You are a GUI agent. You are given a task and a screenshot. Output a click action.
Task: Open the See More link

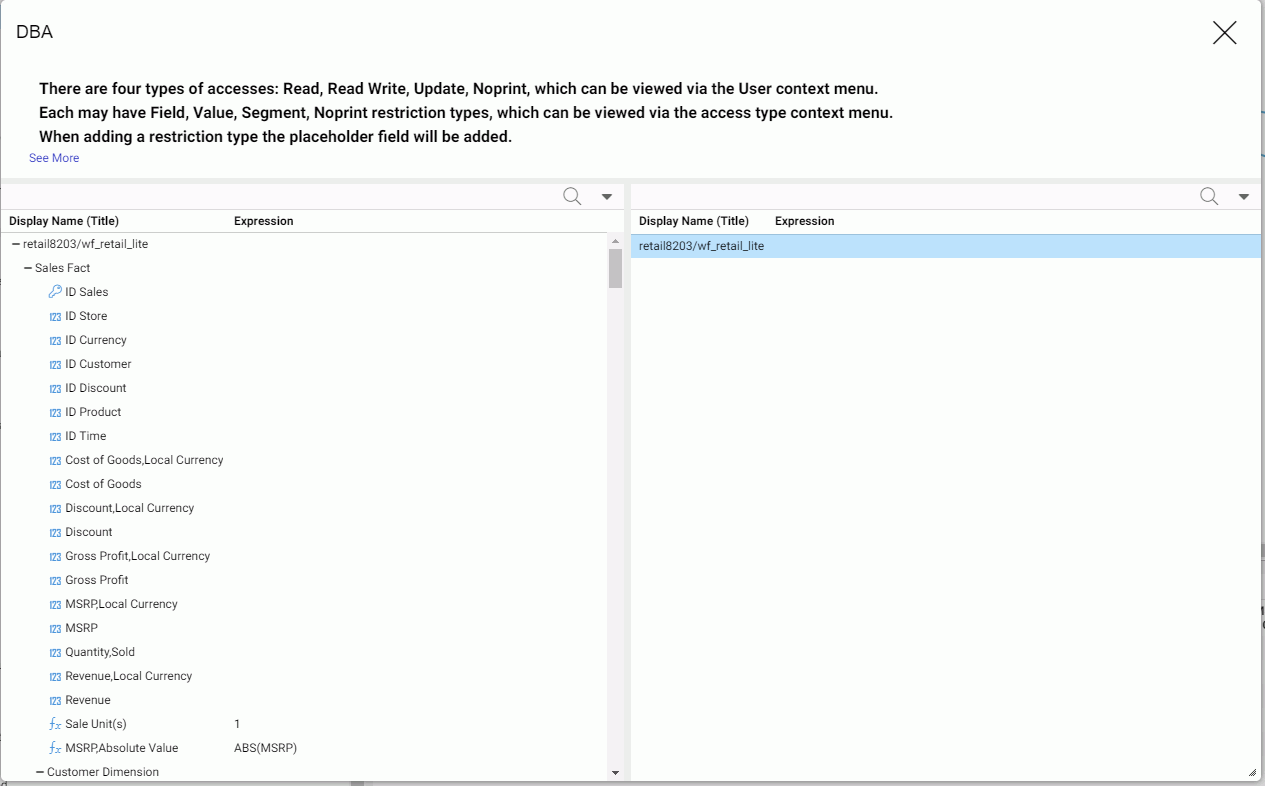pyautogui.click(x=54, y=158)
